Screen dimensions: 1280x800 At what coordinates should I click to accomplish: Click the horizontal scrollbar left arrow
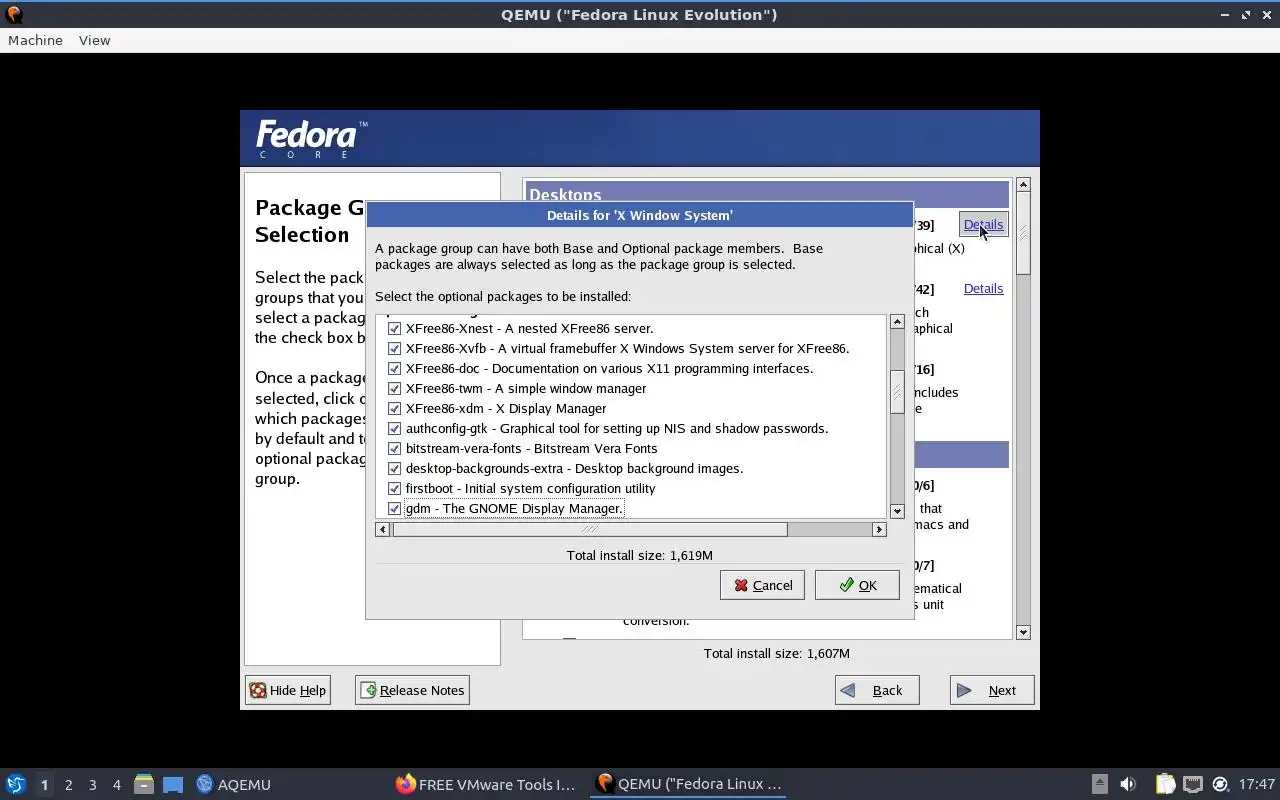click(383, 529)
